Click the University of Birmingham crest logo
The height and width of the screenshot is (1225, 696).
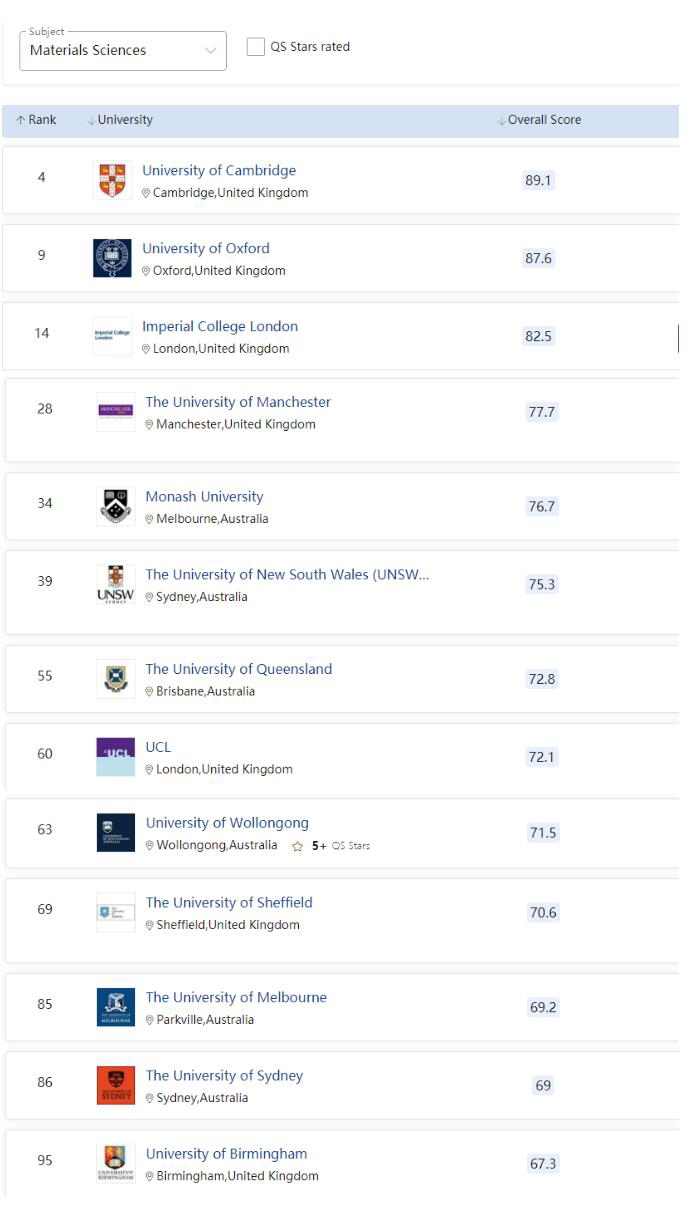point(115,1163)
